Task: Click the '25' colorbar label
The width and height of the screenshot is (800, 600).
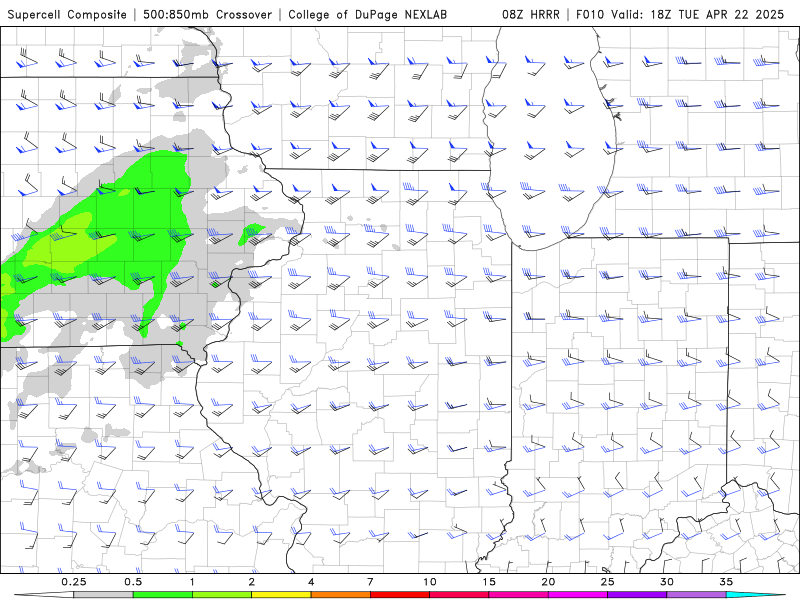Action: click(x=608, y=582)
